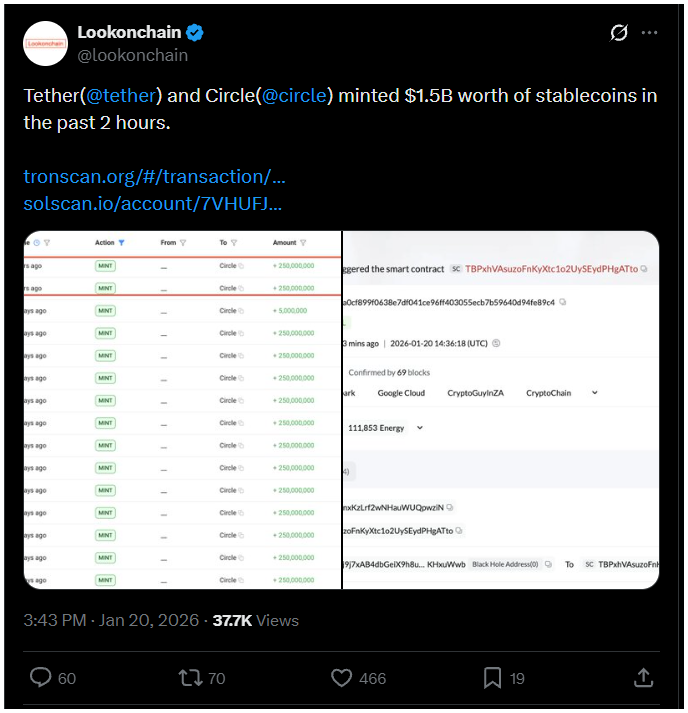The width and height of the screenshot is (688, 713).
Task: Open the @lookonchain handle
Action: coord(132,55)
